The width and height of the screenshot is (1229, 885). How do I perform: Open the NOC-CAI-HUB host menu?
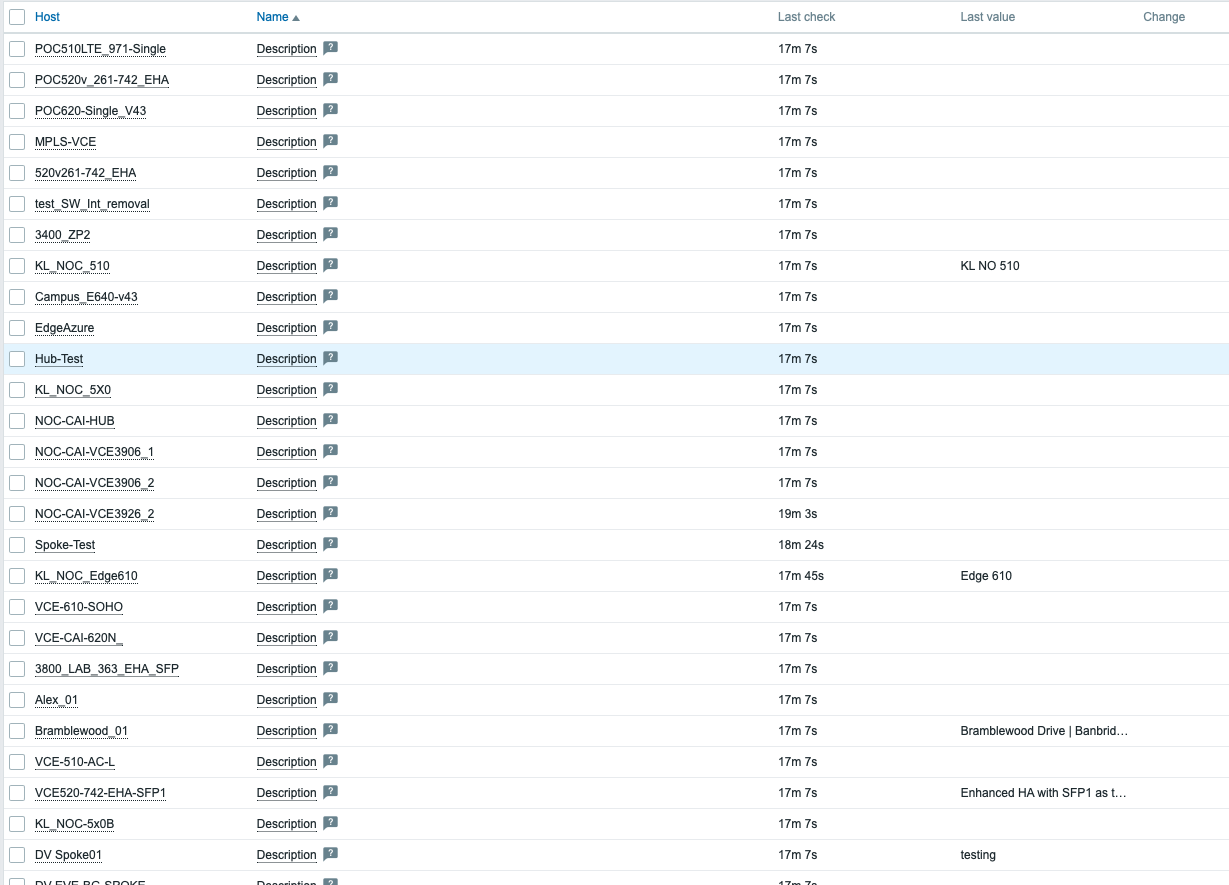[x=75, y=421]
